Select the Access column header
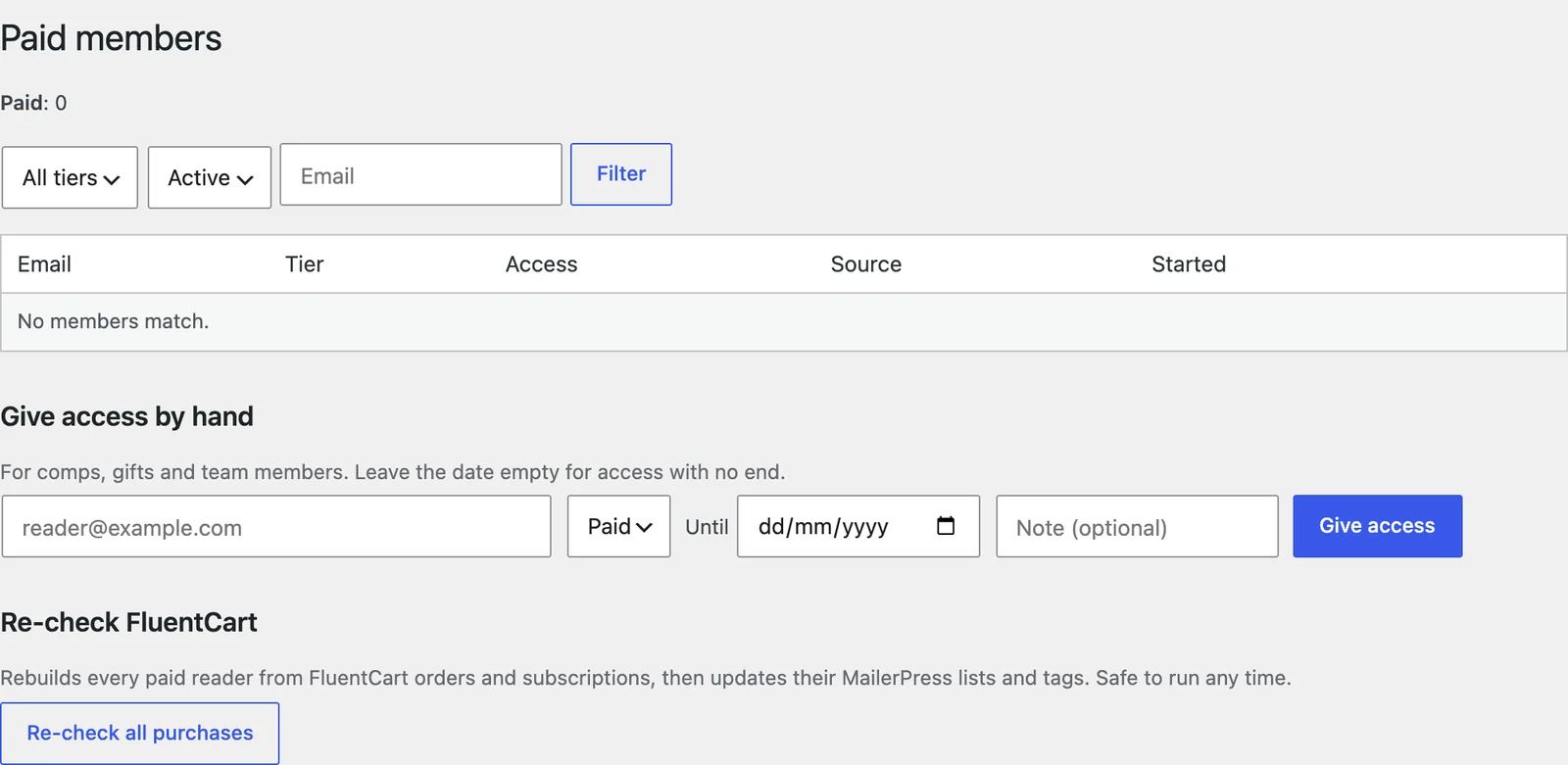Image resolution: width=1568 pixels, height=765 pixels. pos(541,264)
